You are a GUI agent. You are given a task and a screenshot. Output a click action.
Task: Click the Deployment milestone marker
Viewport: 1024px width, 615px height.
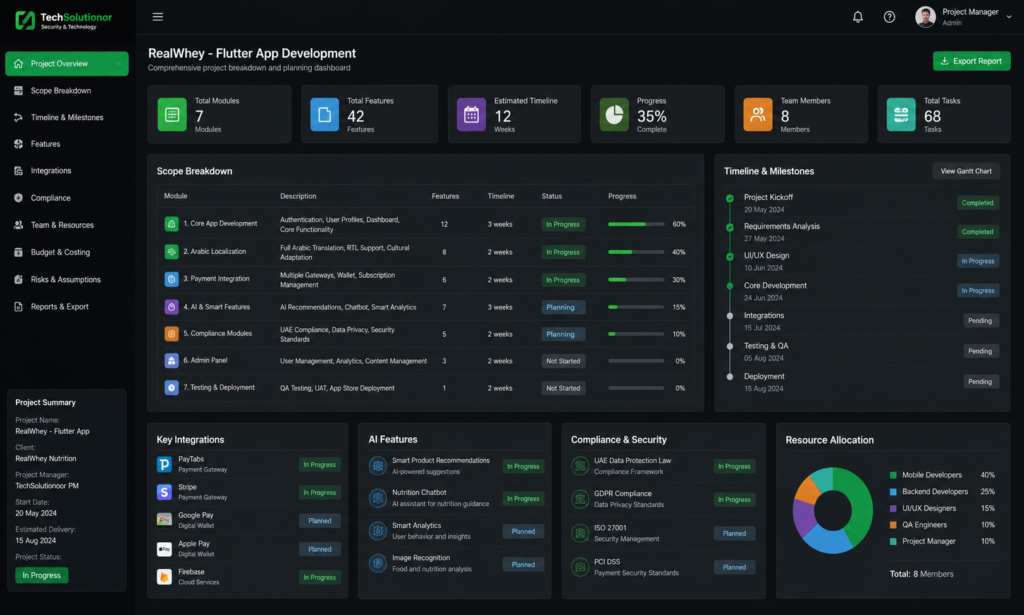coord(729,377)
